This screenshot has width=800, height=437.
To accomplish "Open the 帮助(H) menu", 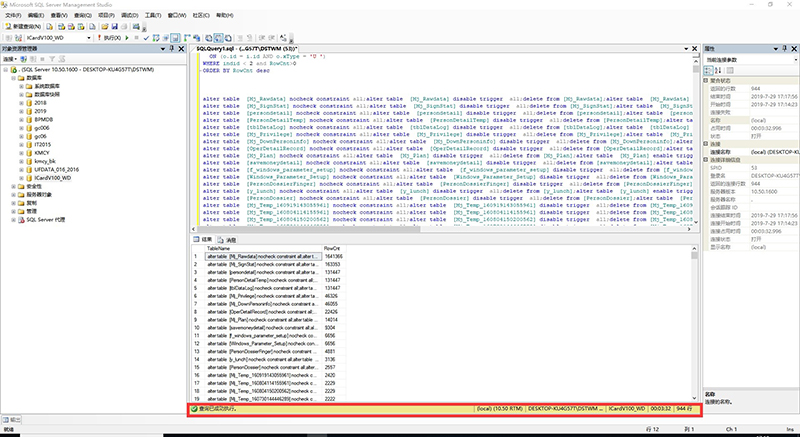I will click(224, 15).
